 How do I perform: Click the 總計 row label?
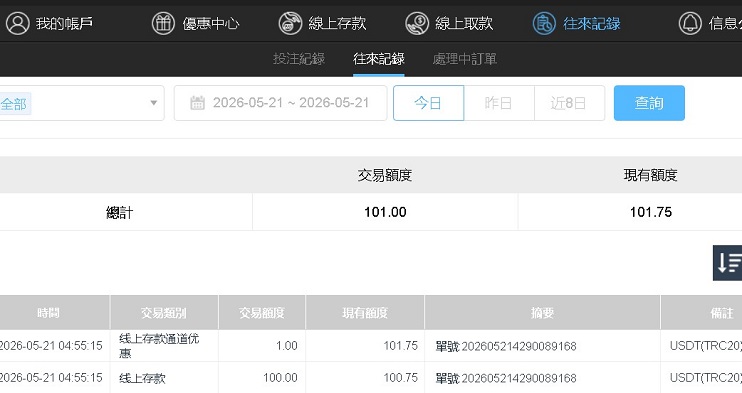[x=119, y=212]
